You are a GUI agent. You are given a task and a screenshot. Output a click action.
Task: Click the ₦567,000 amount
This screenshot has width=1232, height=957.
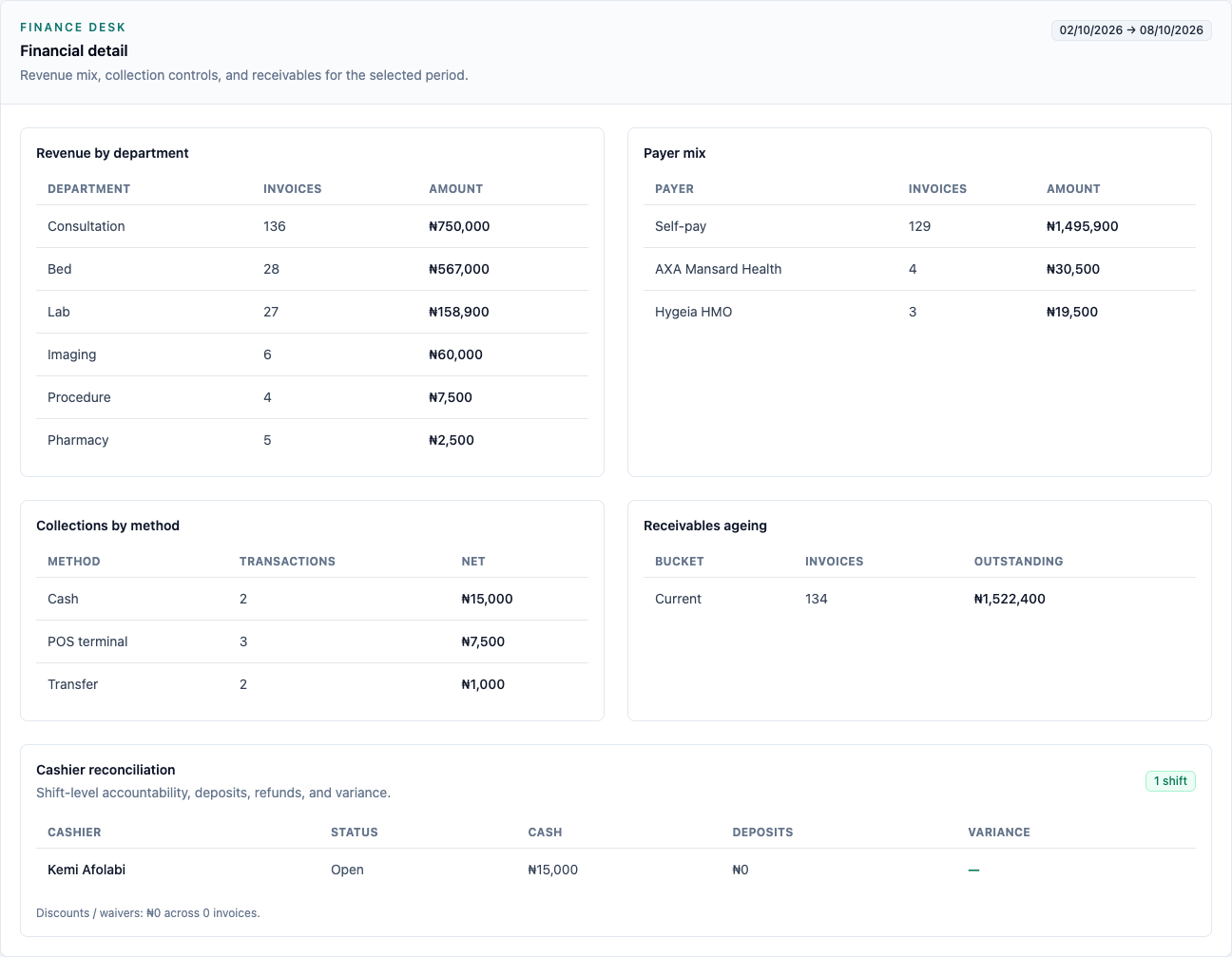459,269
